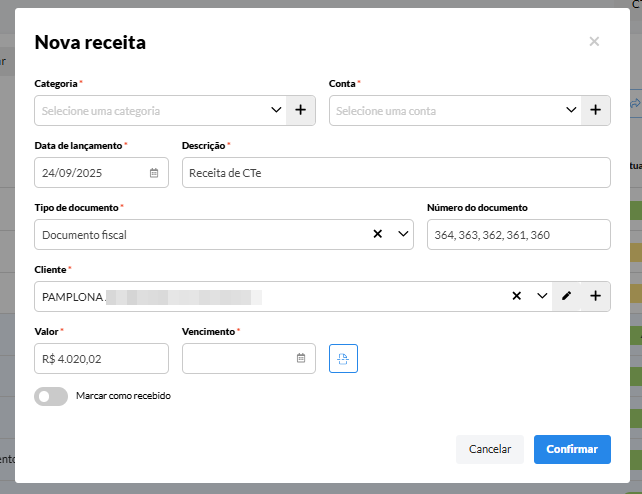Viewport: 642px width, 494px height.
Task: Toggle Marcar como recebido switch
Action: click(50, 396)
